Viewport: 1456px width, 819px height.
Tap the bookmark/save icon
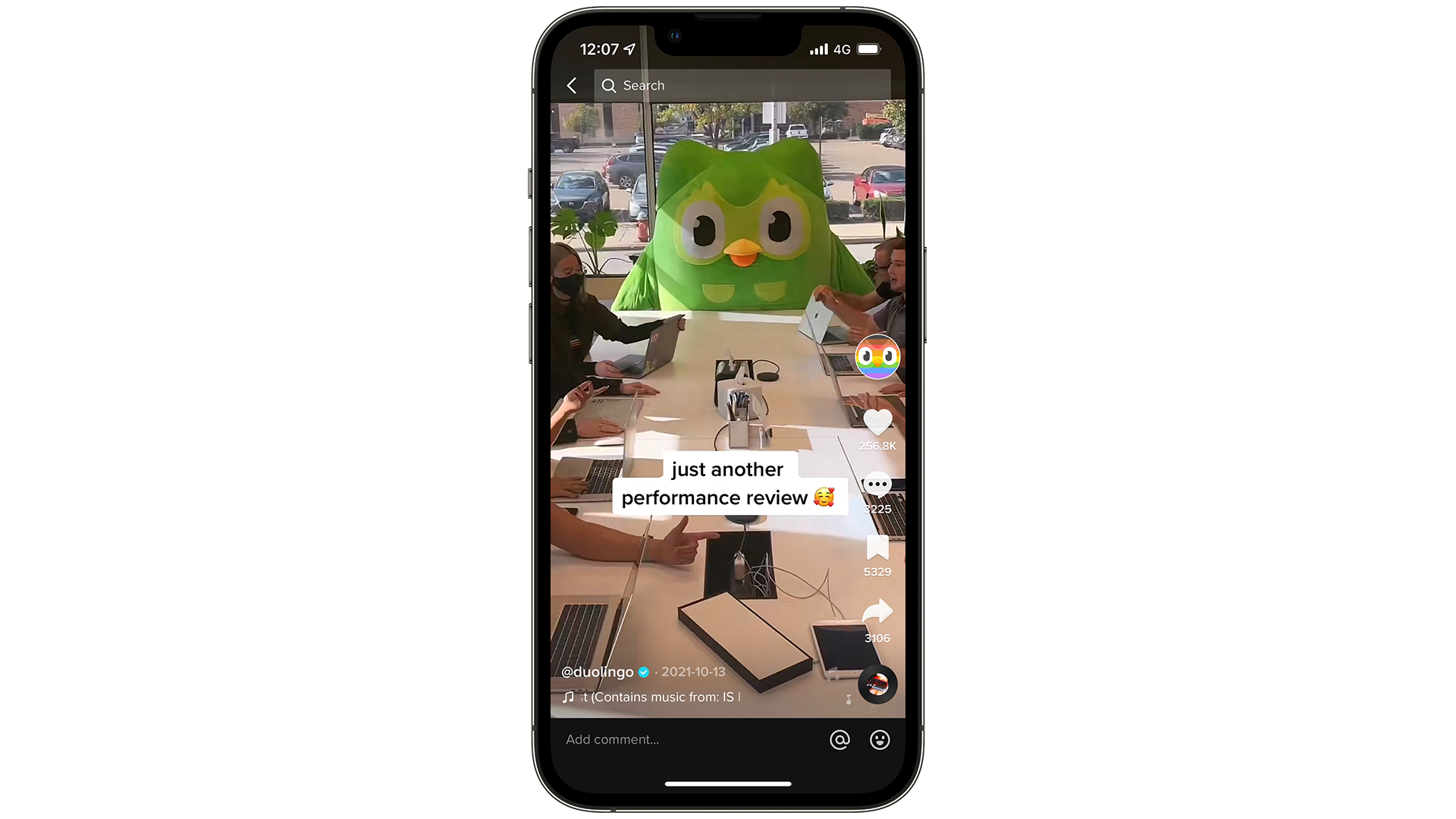(876, 547)
